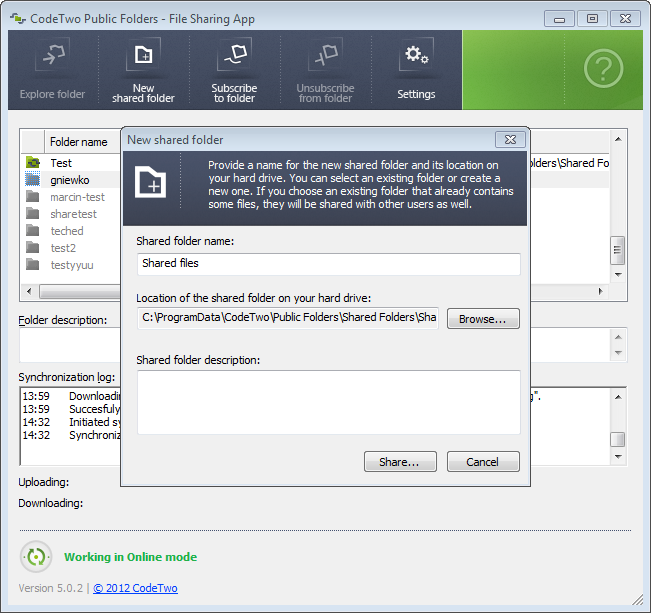651x613 pixels.
Task: Select the green Test folder icon
Action: click(33, 162)
